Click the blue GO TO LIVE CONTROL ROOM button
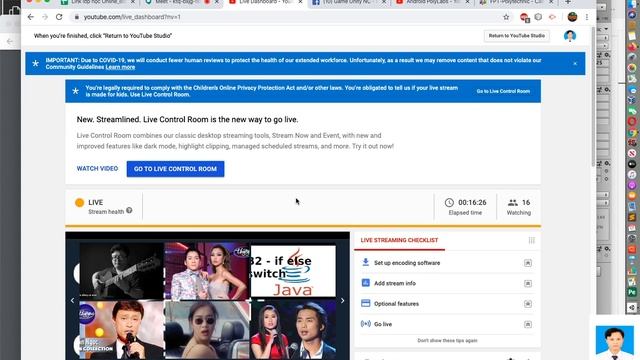Image resolution: width=640 pixels, height=360 pixels. pos(175,169)
